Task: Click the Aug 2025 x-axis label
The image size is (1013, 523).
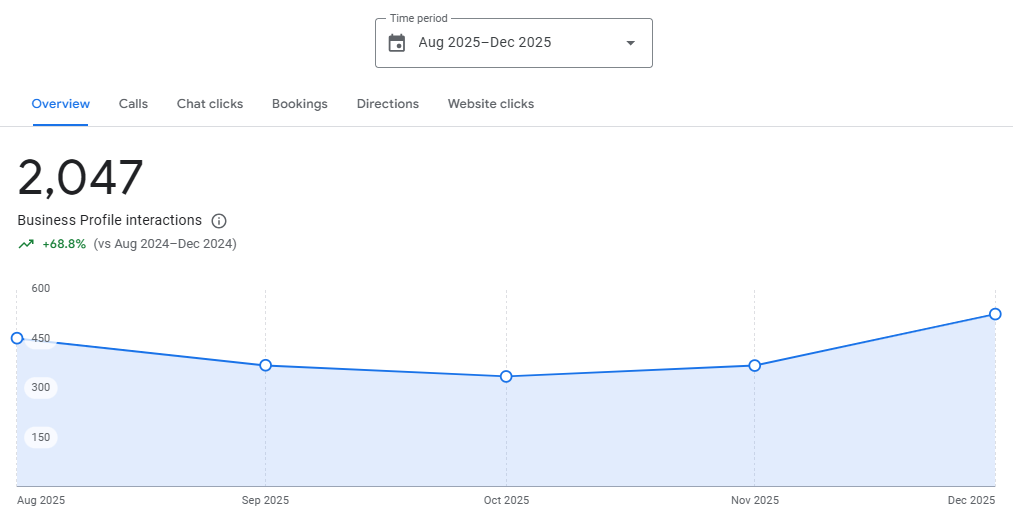Action: [41, 500]
